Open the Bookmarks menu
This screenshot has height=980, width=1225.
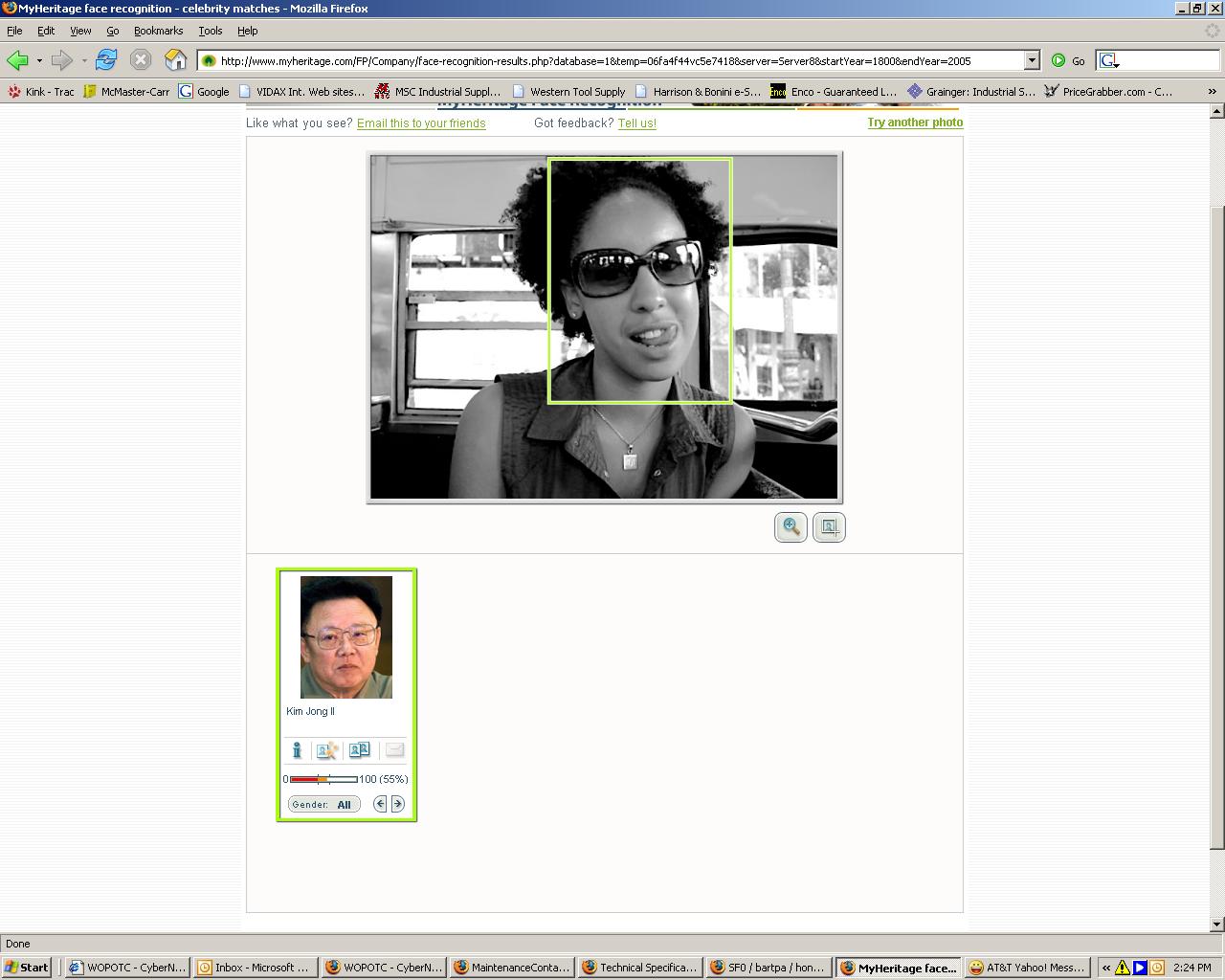click(158, 31)
